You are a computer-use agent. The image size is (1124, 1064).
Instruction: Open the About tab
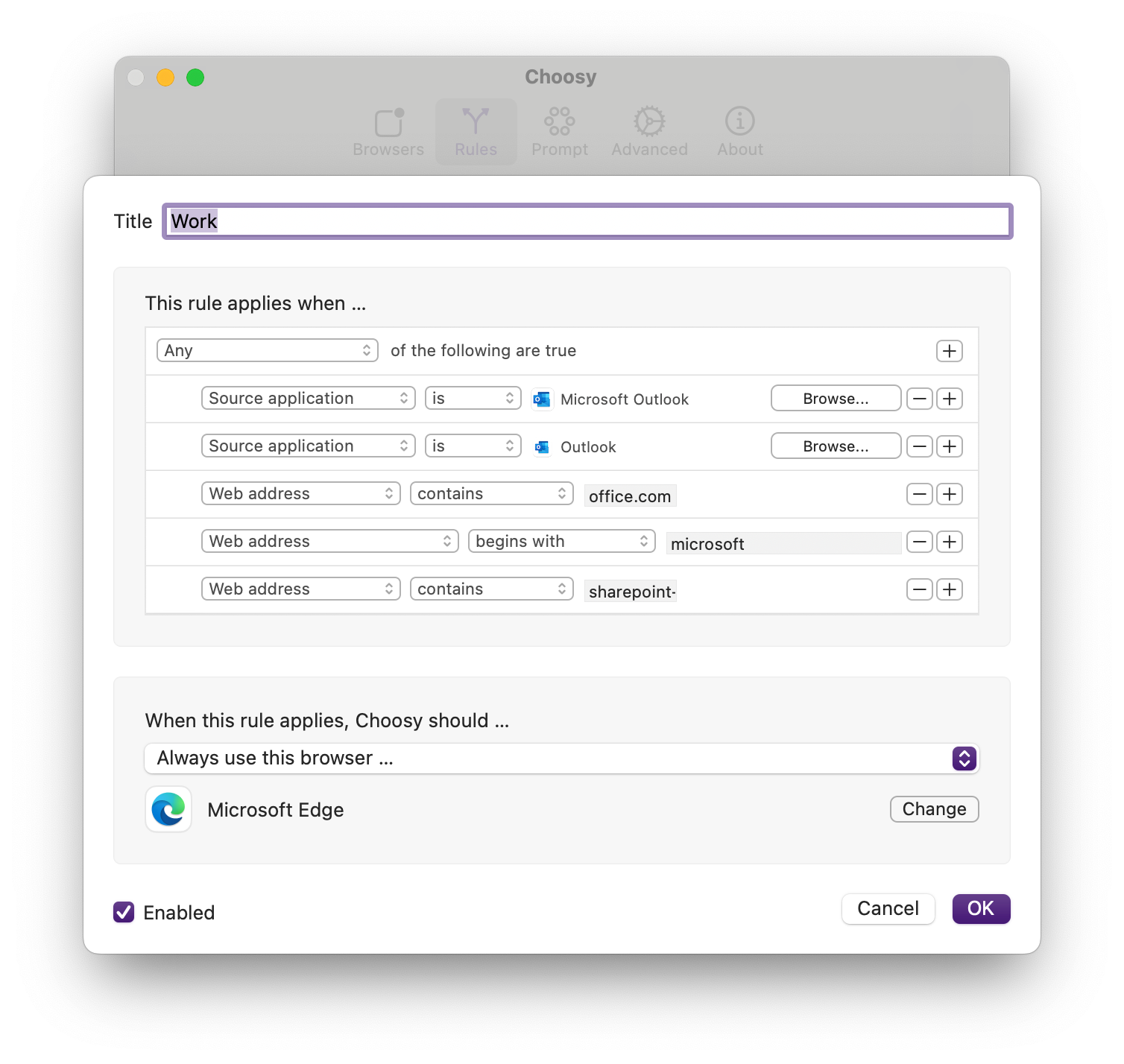point(740,132)
